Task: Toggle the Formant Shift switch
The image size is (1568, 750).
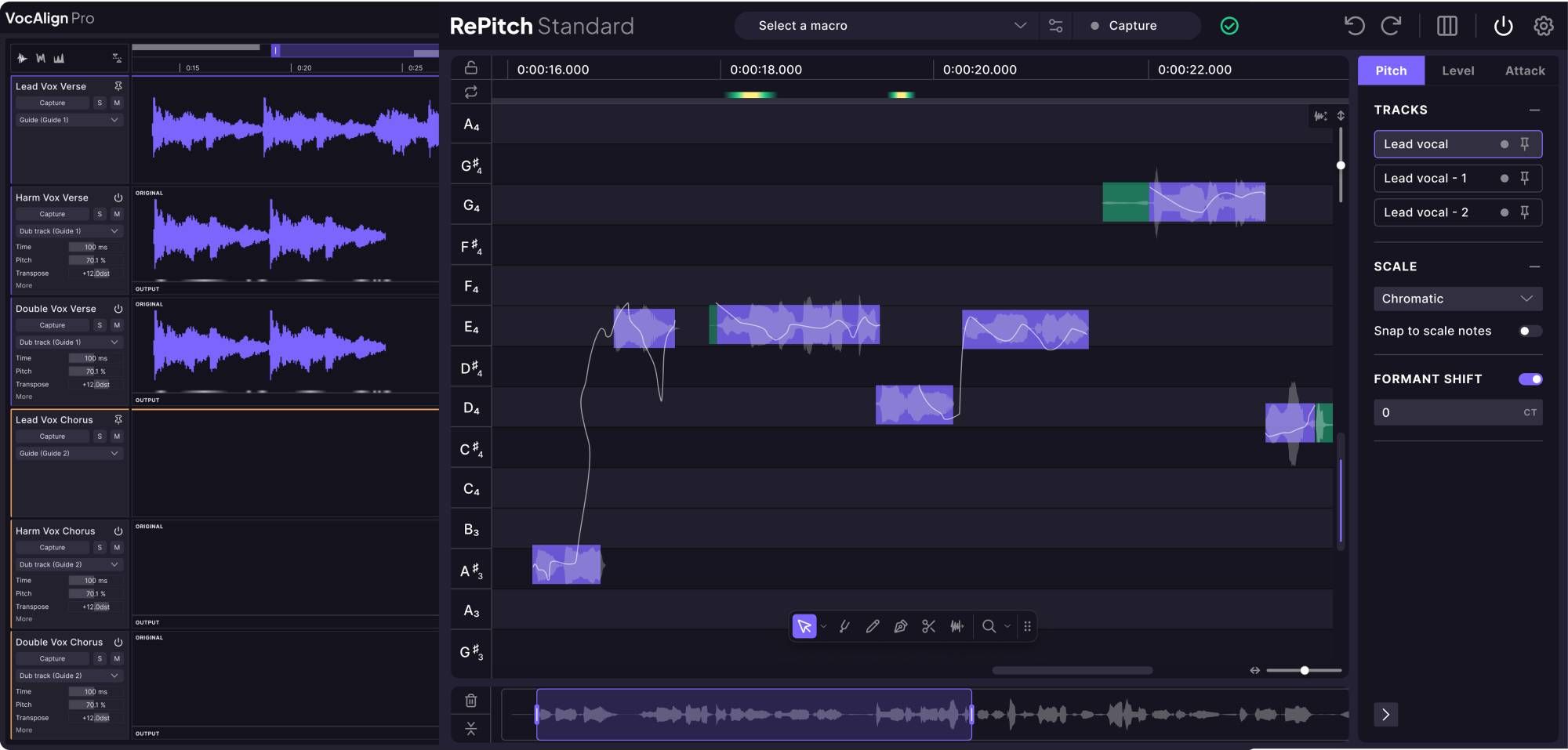Action: [x=1530, y=379]
